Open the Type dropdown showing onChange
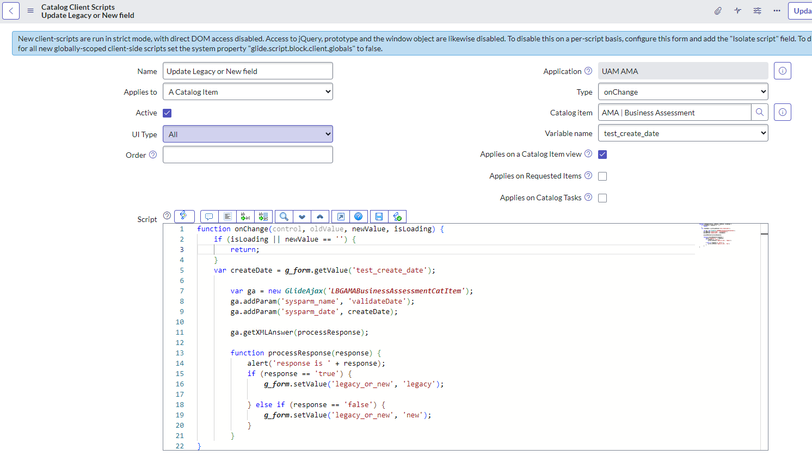The height and width of the screenshot is (462, 812). click(683, 92)
